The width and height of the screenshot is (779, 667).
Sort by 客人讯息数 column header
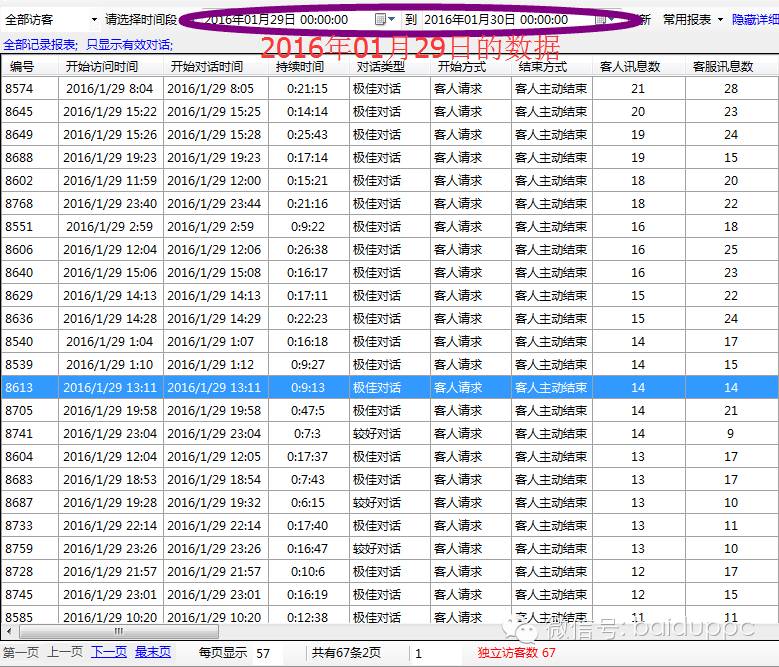point(629,67)
